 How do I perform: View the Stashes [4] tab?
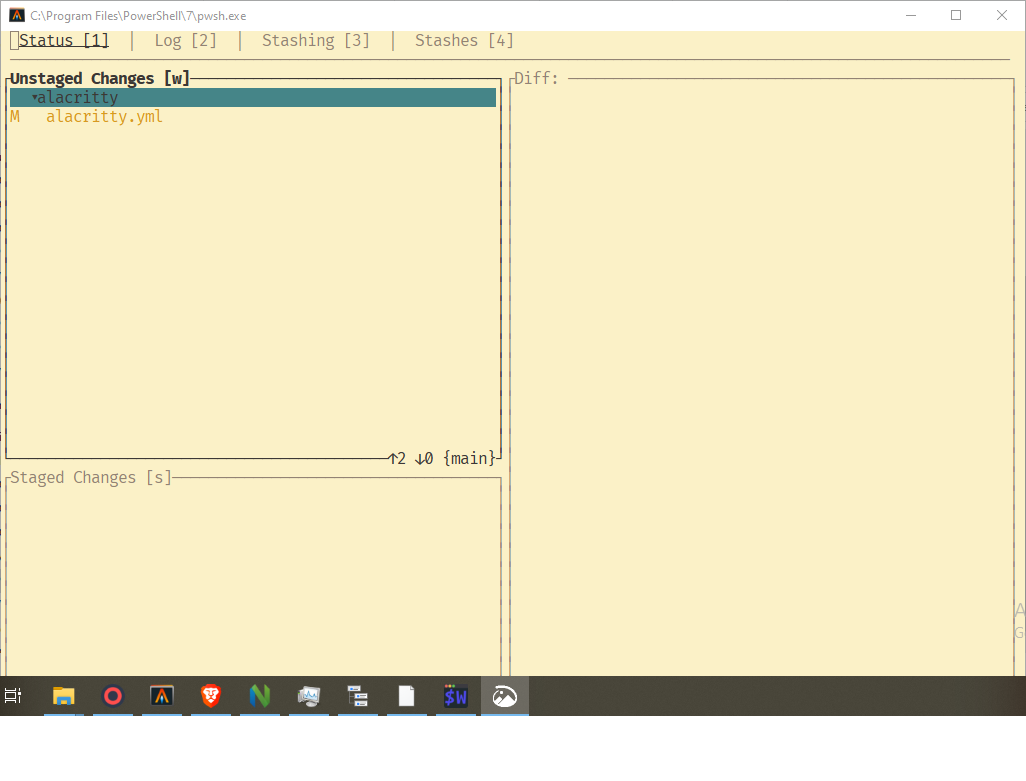tap(463, 40)
